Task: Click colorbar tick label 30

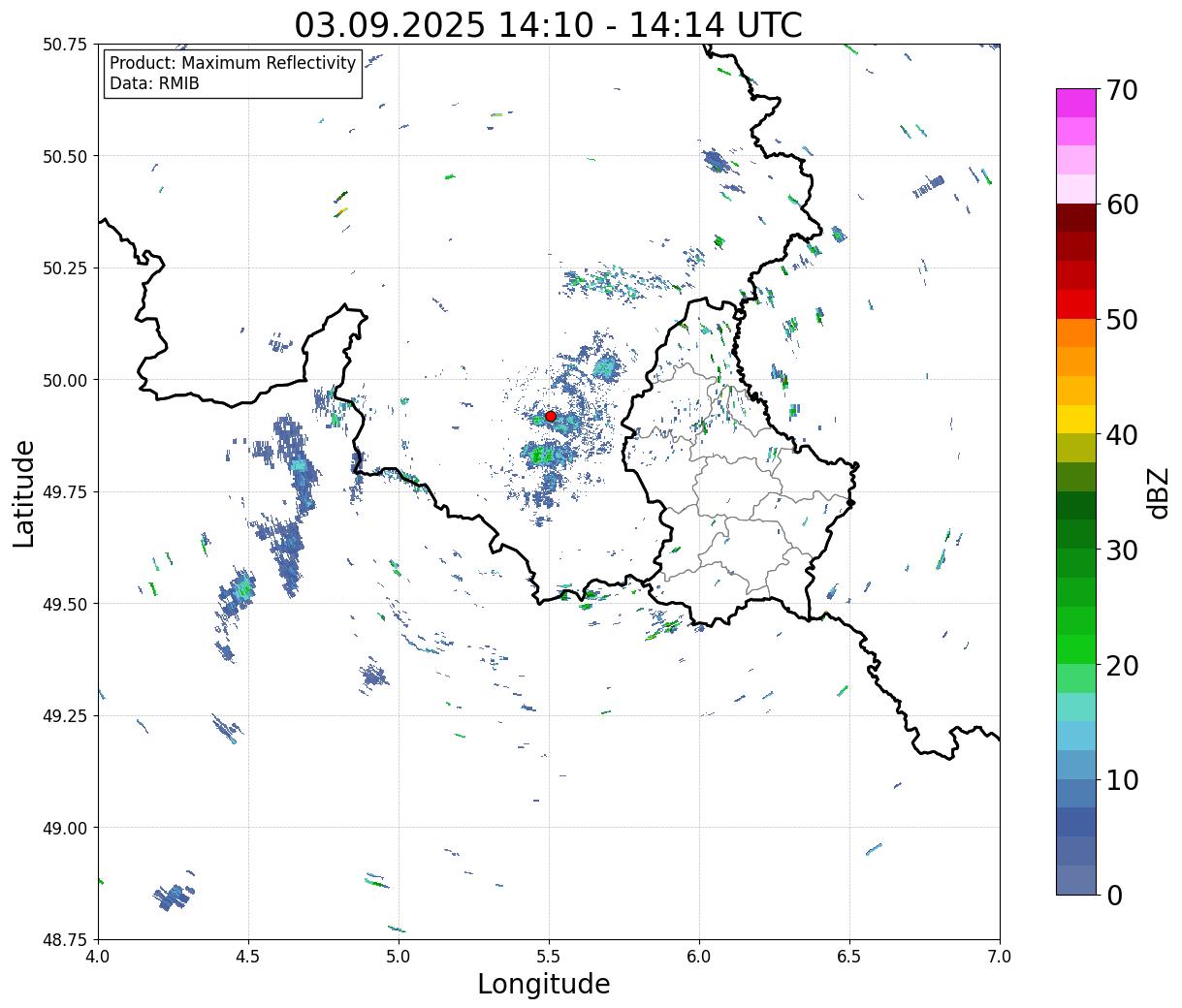Action: [x=1121, y=551]
